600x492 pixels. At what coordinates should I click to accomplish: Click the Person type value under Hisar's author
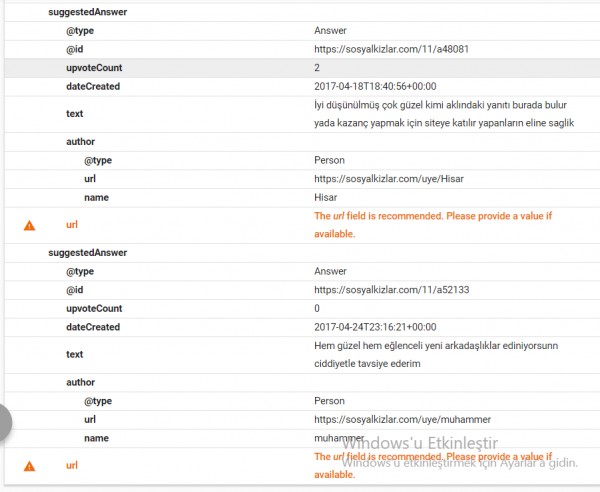(329, 160)
